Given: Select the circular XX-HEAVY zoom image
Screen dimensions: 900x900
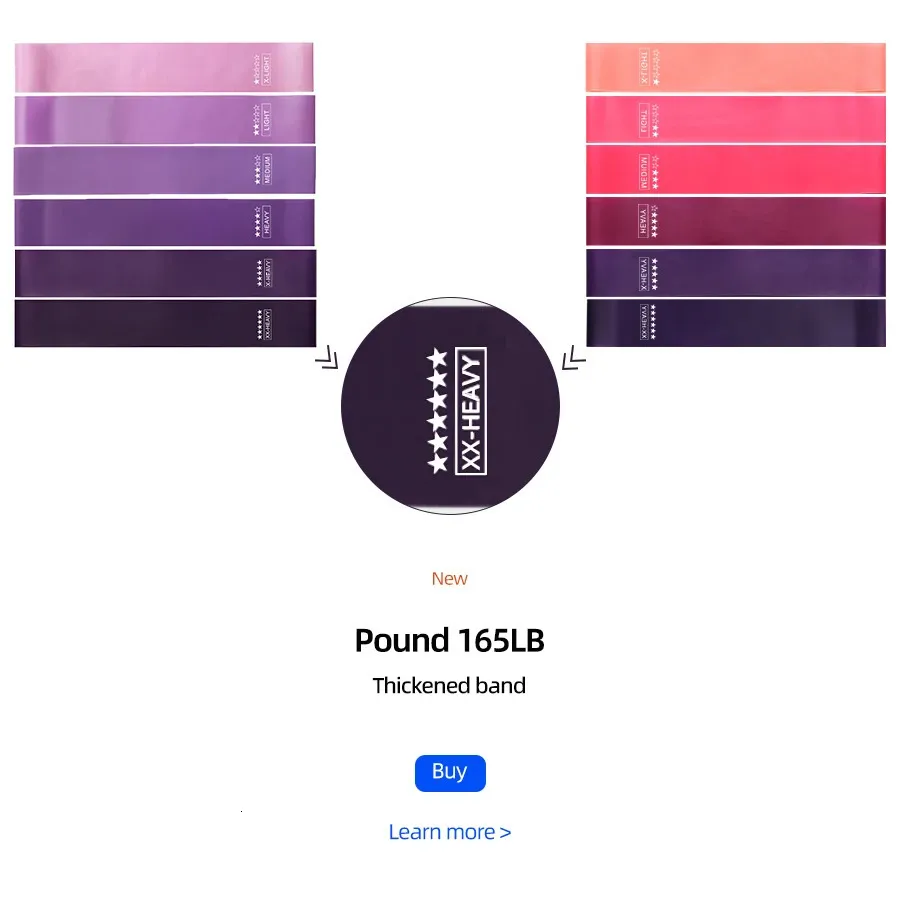Looking at the screenshot, I should pyautogui.click(x=450, y=406).
